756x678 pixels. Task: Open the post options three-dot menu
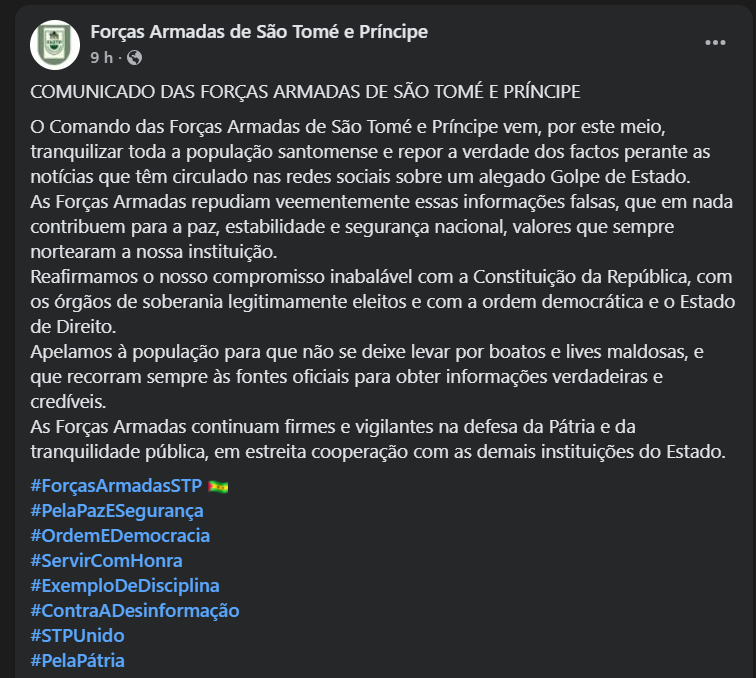[x=715, y=43]
